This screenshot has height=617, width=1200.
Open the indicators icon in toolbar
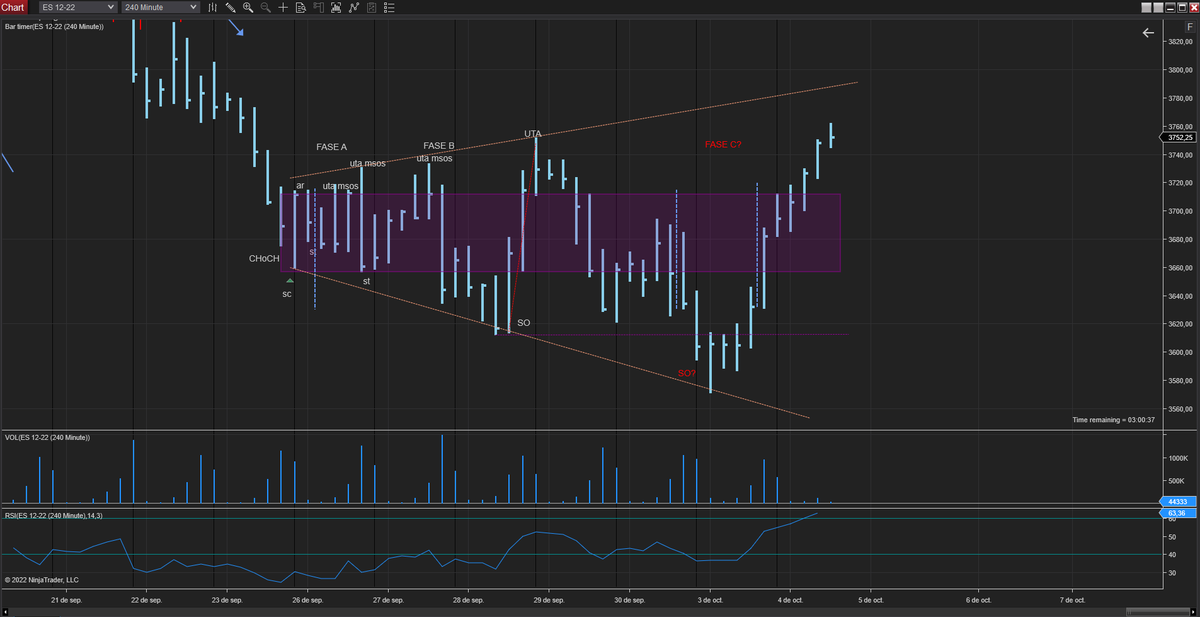(336, 7)
